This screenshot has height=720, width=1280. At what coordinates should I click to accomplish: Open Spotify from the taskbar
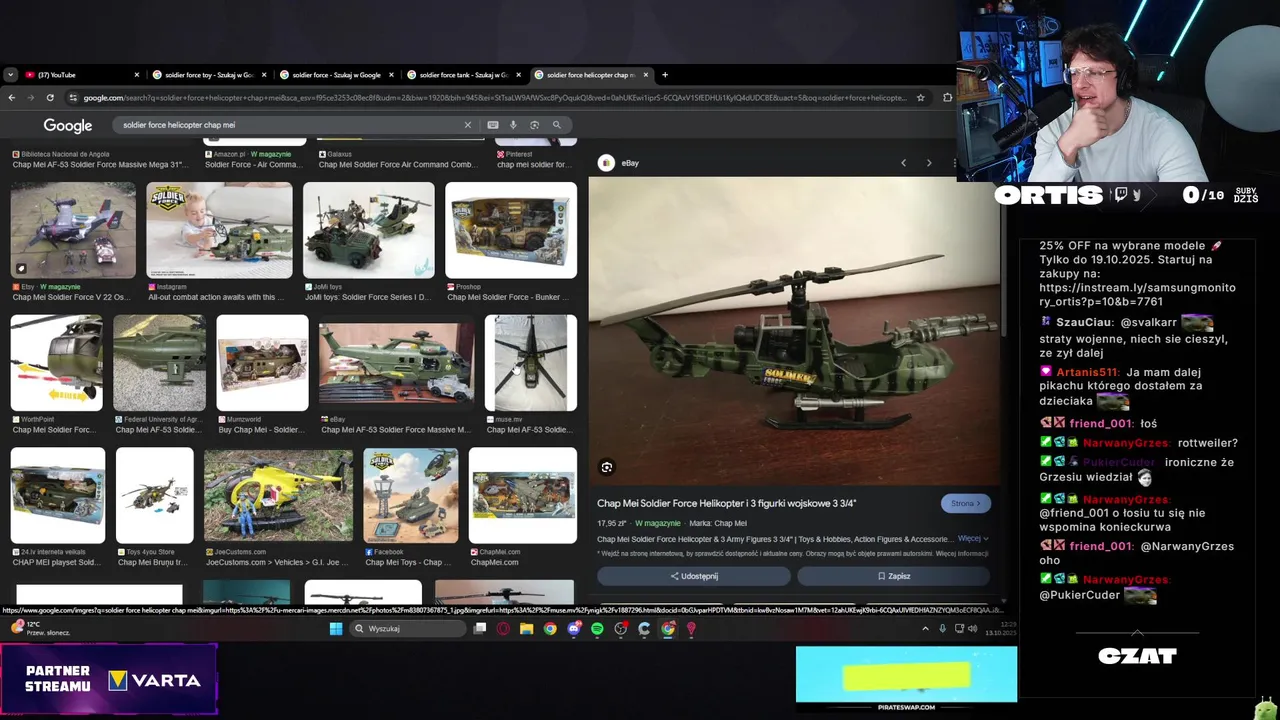(597, 628)
